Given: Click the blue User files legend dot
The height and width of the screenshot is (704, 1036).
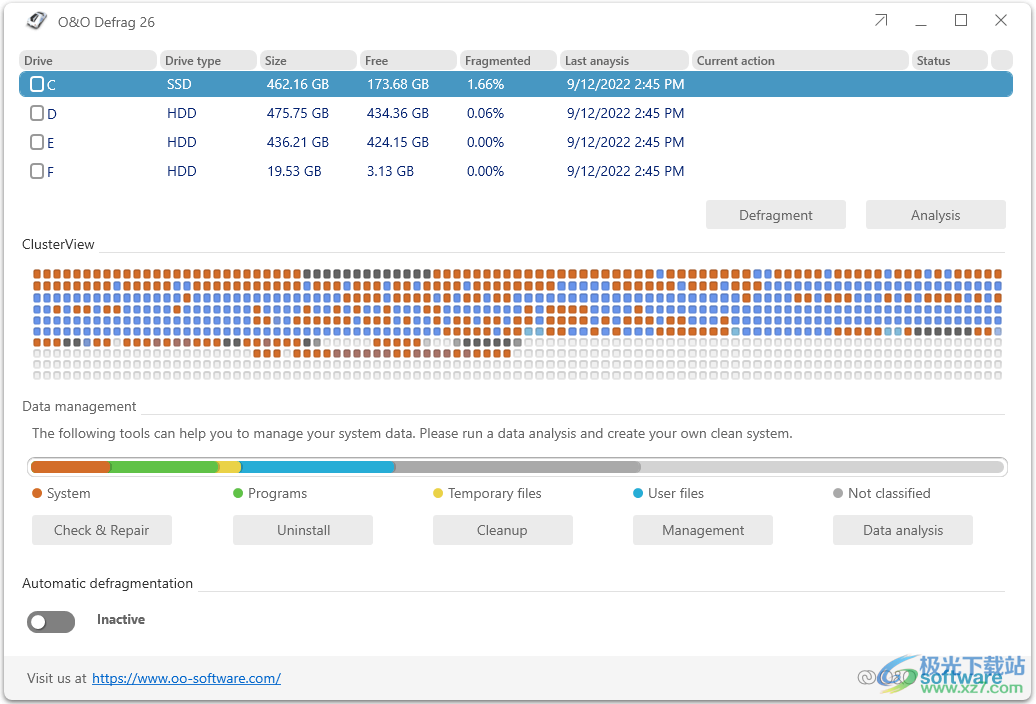Looking at the screenshot, I should click(638, 493).
